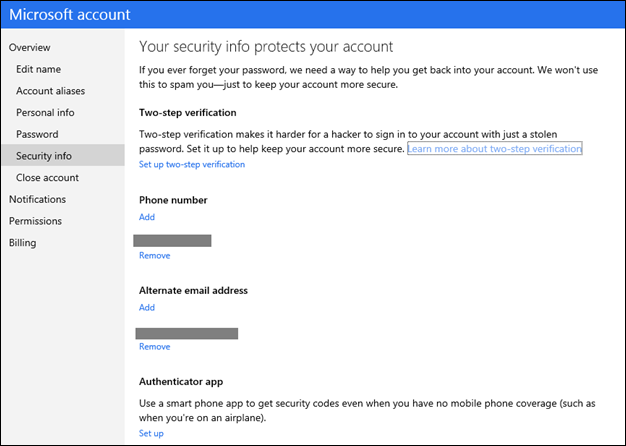Add a new phone number
This screenshot has width=626, height=446.
[147, 217]
